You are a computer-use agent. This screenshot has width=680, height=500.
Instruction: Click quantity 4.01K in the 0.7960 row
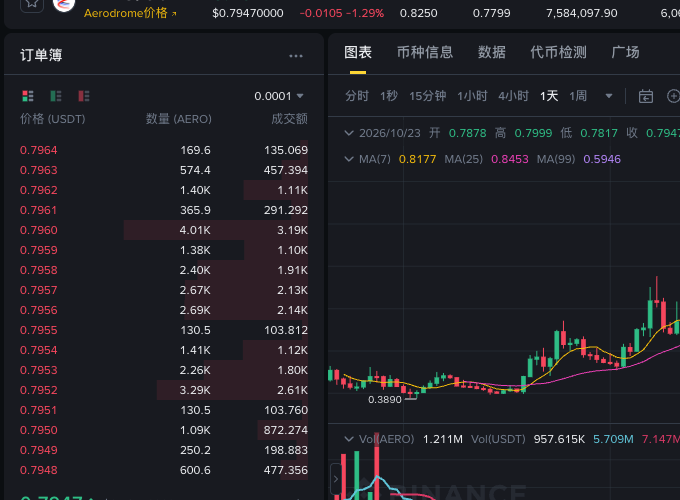tap(195, 230)
